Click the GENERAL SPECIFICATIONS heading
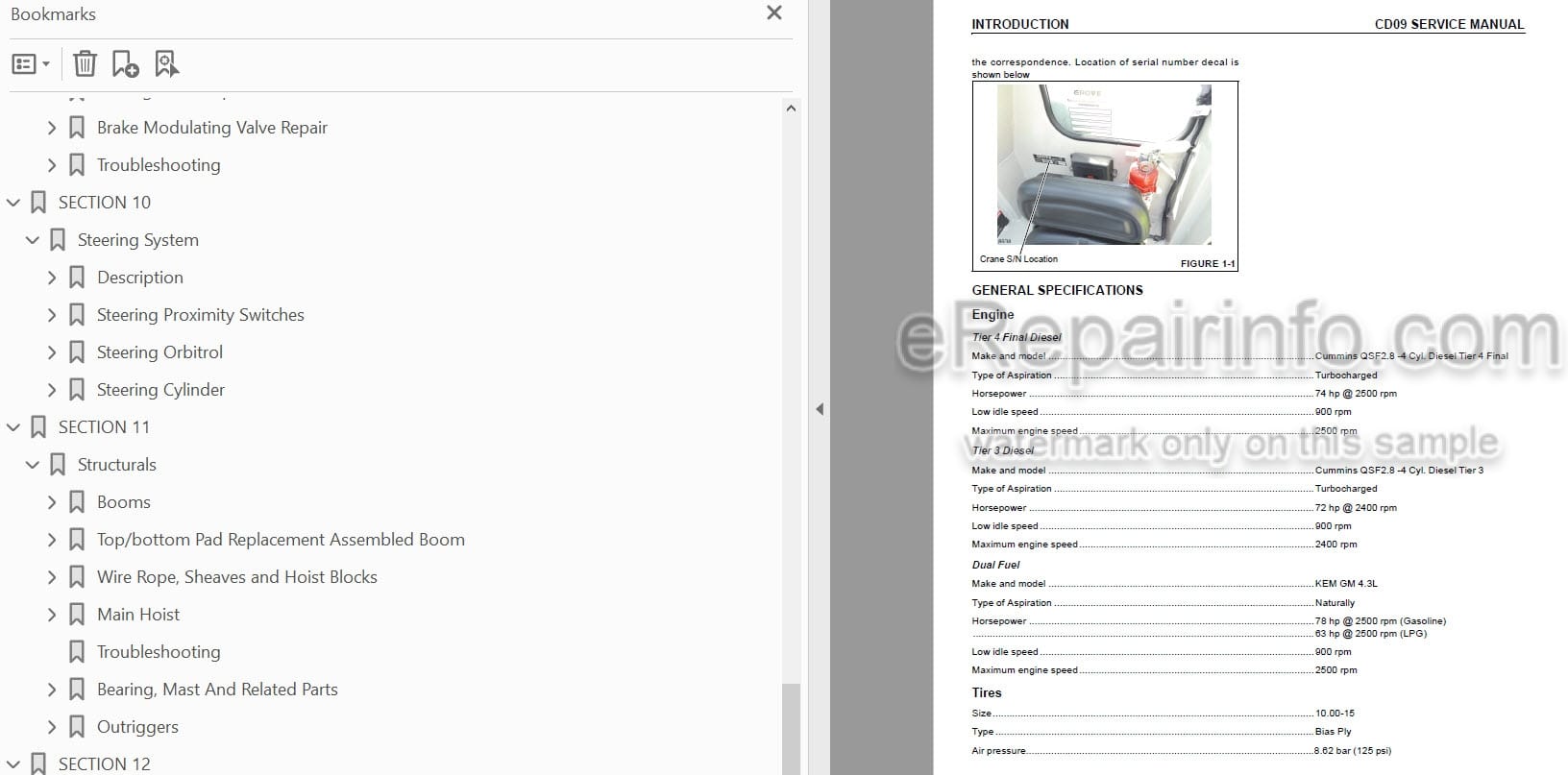Screen dimensions: 1568x775 pos(1057,290)
